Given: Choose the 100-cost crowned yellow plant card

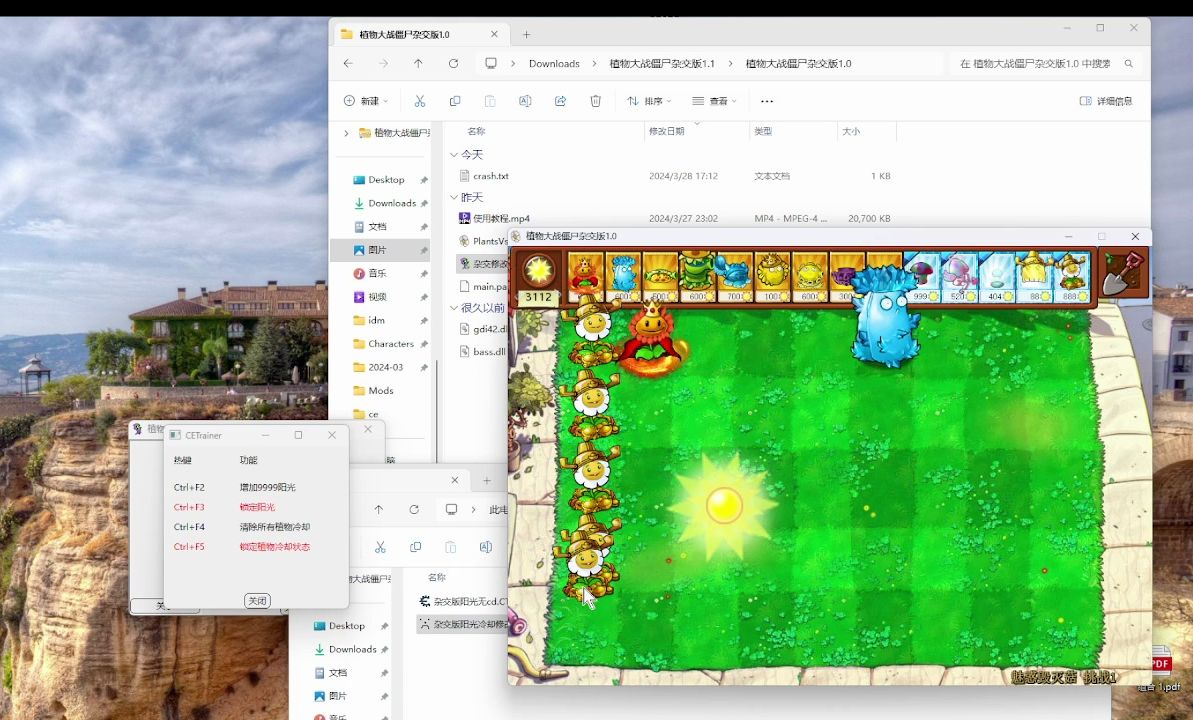Looking at the screenshot, I should pyautogui.click(x=771, y=278).
